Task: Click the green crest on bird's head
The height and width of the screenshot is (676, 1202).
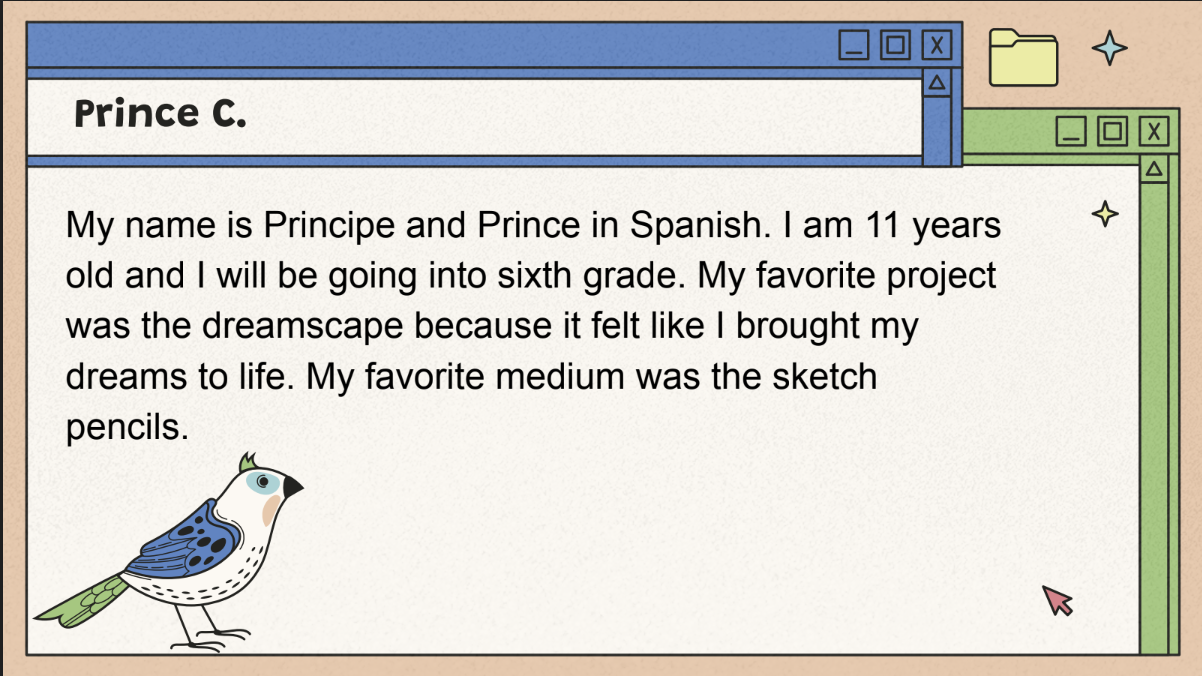Action: coord(247,462)
